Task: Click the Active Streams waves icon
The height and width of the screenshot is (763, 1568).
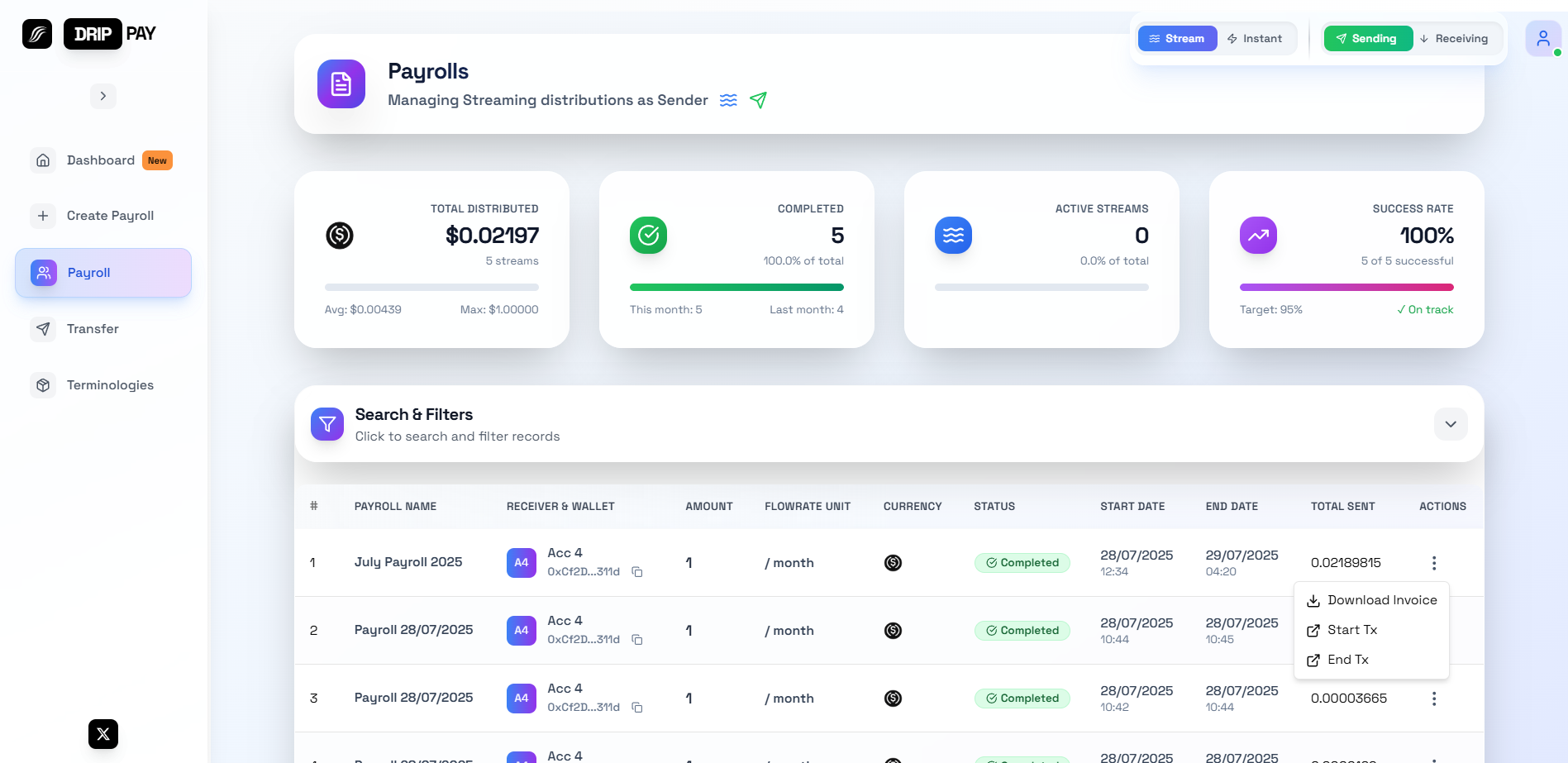Action: 953,236
